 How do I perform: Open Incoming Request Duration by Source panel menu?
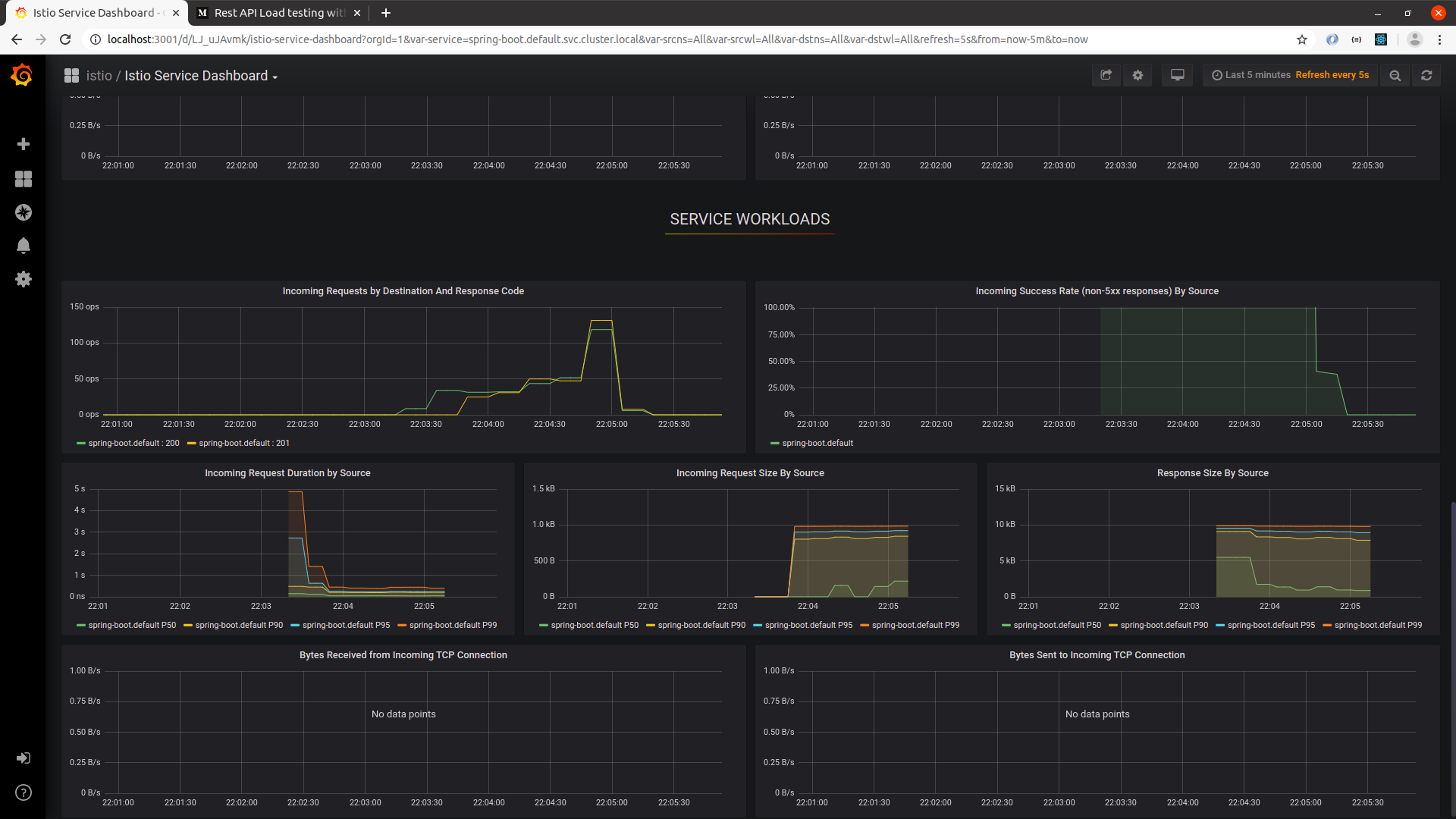(287, 473)
